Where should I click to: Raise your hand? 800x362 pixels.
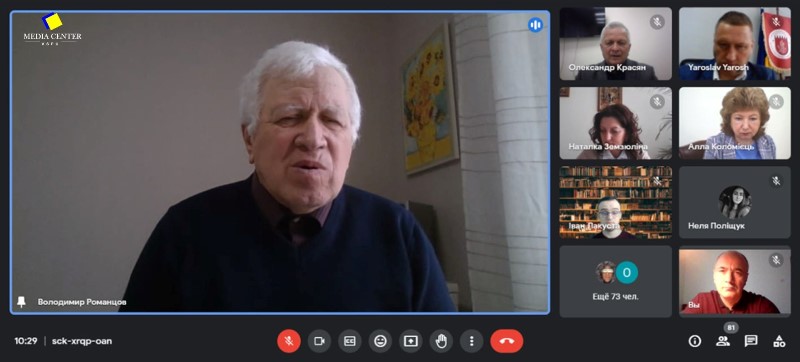(x=441, y=341)
